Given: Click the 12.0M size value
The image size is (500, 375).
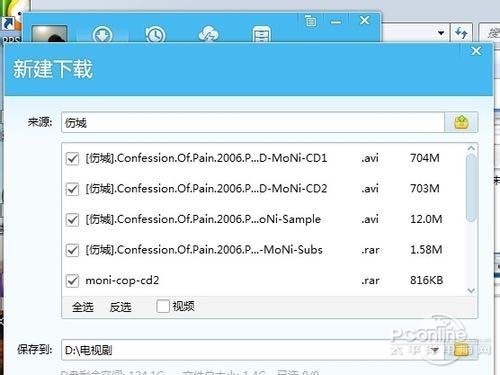Looking at the screenshot, I should point(426,219).
